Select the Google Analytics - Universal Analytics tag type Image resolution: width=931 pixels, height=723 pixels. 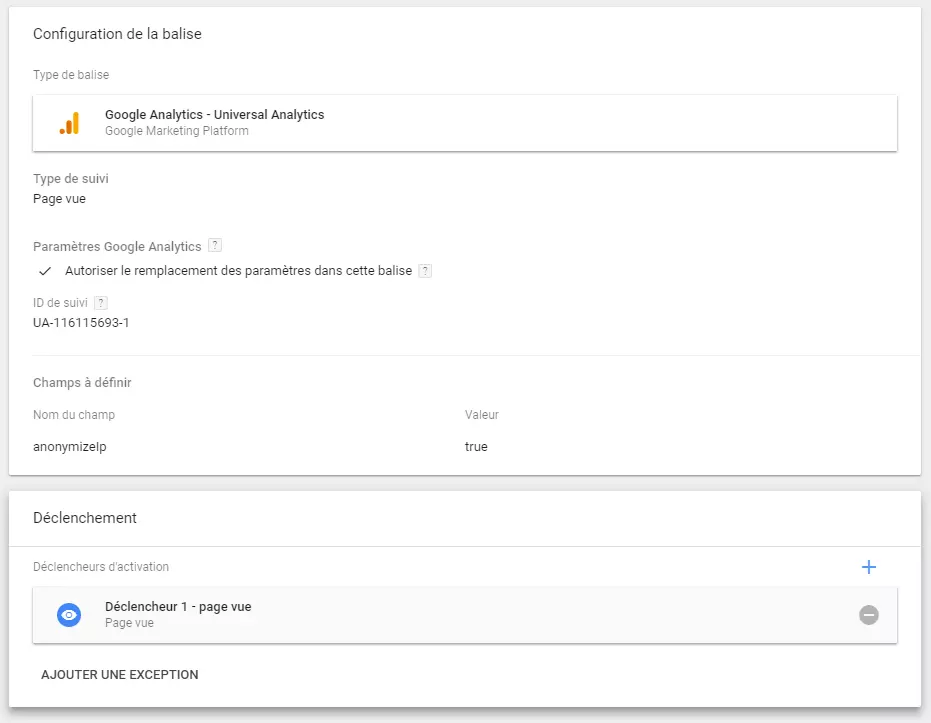click(465, 123)
